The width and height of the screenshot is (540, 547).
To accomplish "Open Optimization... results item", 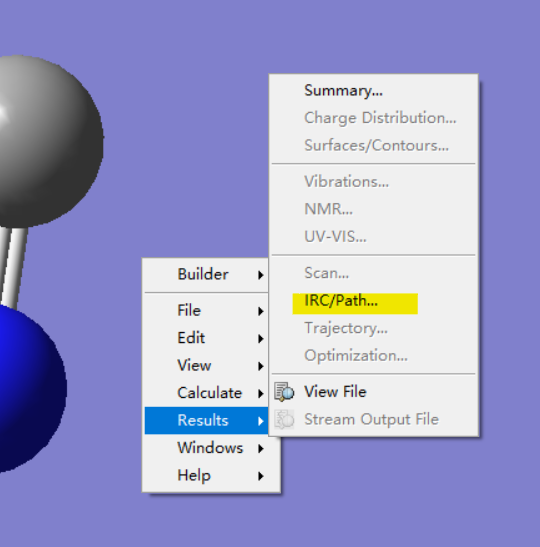I will [374, 355].
